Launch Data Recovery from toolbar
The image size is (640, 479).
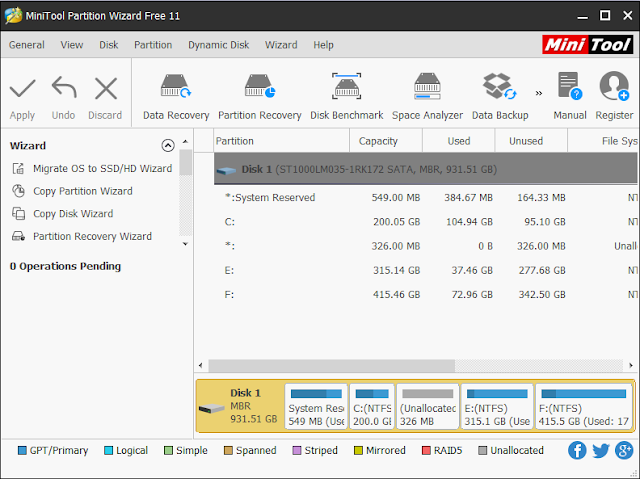coord(176,97)
